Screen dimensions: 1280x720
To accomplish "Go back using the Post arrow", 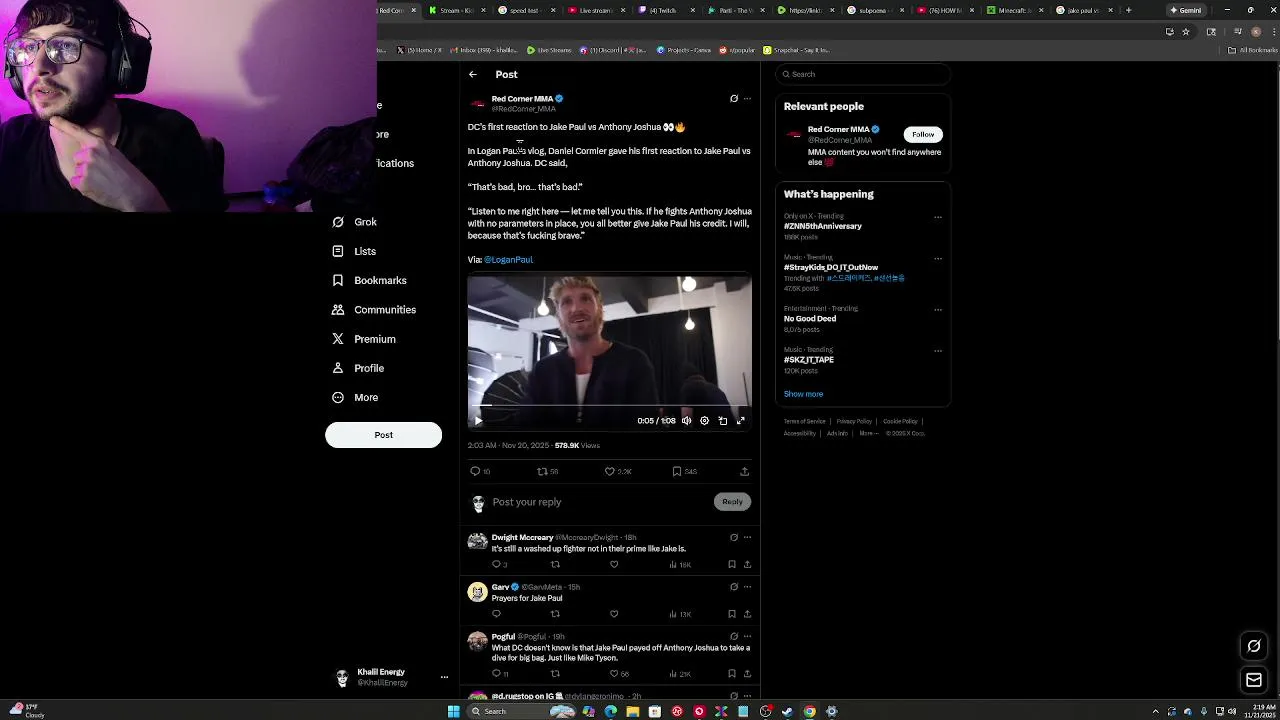I will click(x=473, y=74).
